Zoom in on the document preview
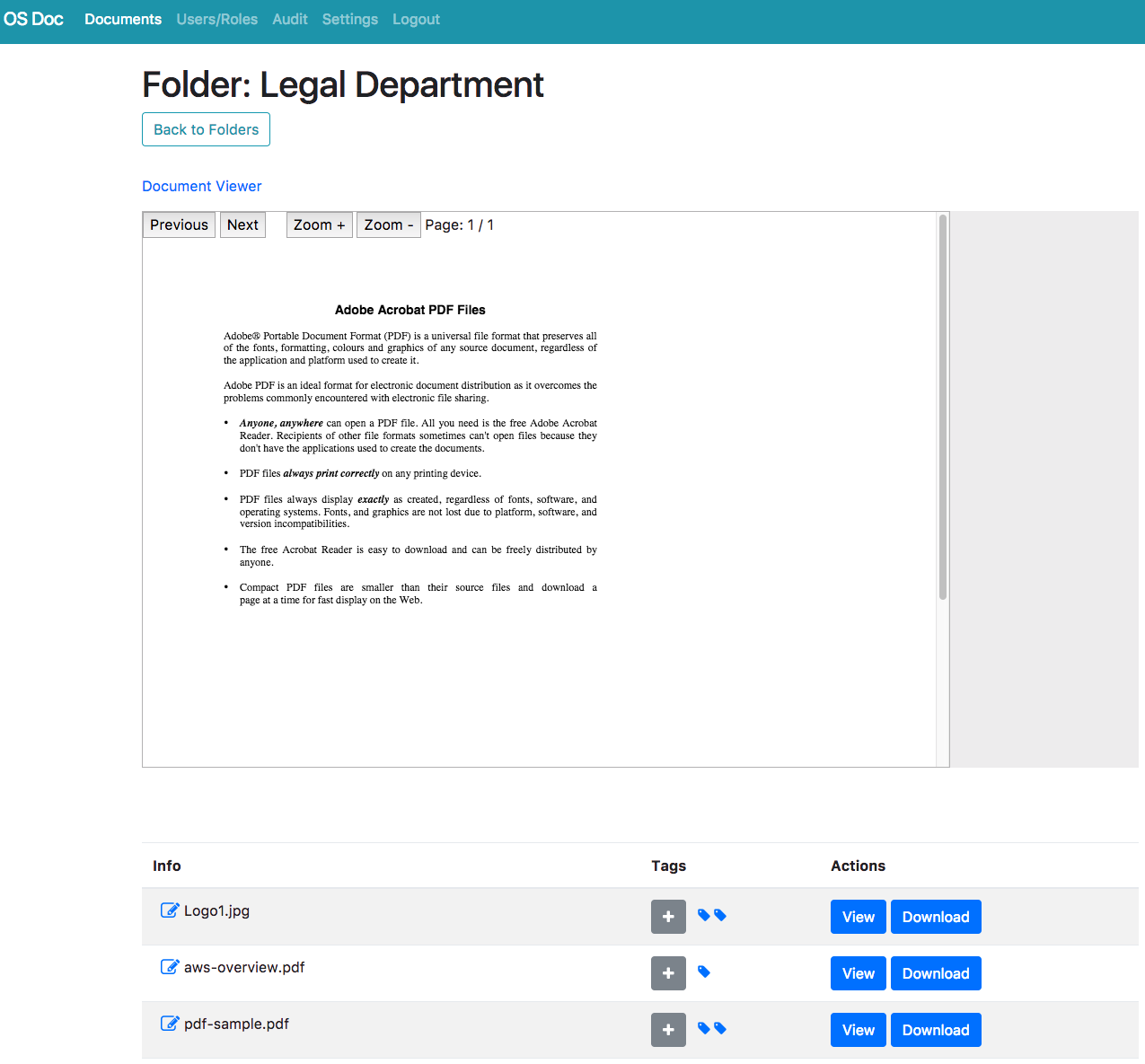The image size is (1145, 1064). (319, 224)
